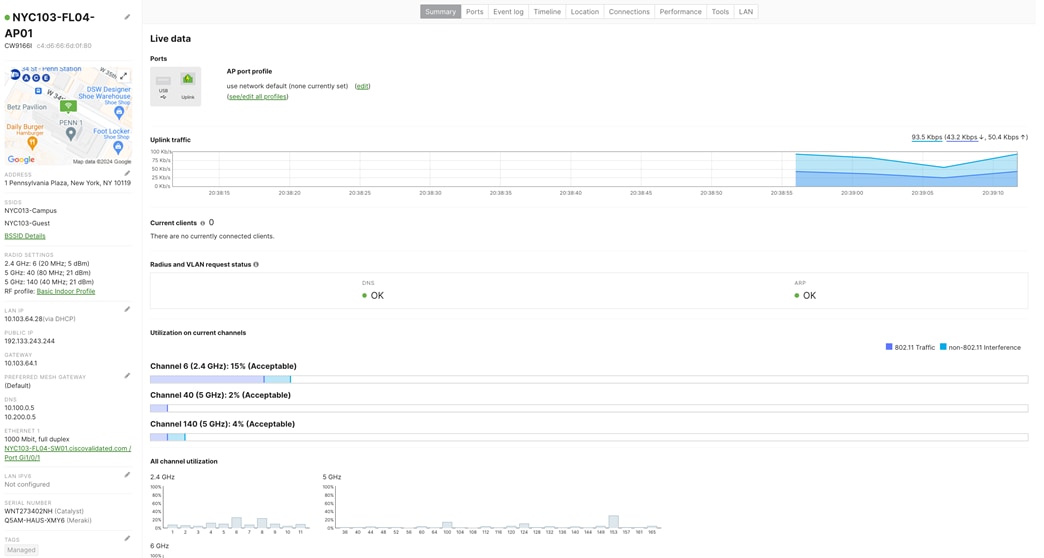Screen dimensions: 1044x558
Task: Click the non-802.11 Interference legend swatch
Action: (x=943, y=347)
